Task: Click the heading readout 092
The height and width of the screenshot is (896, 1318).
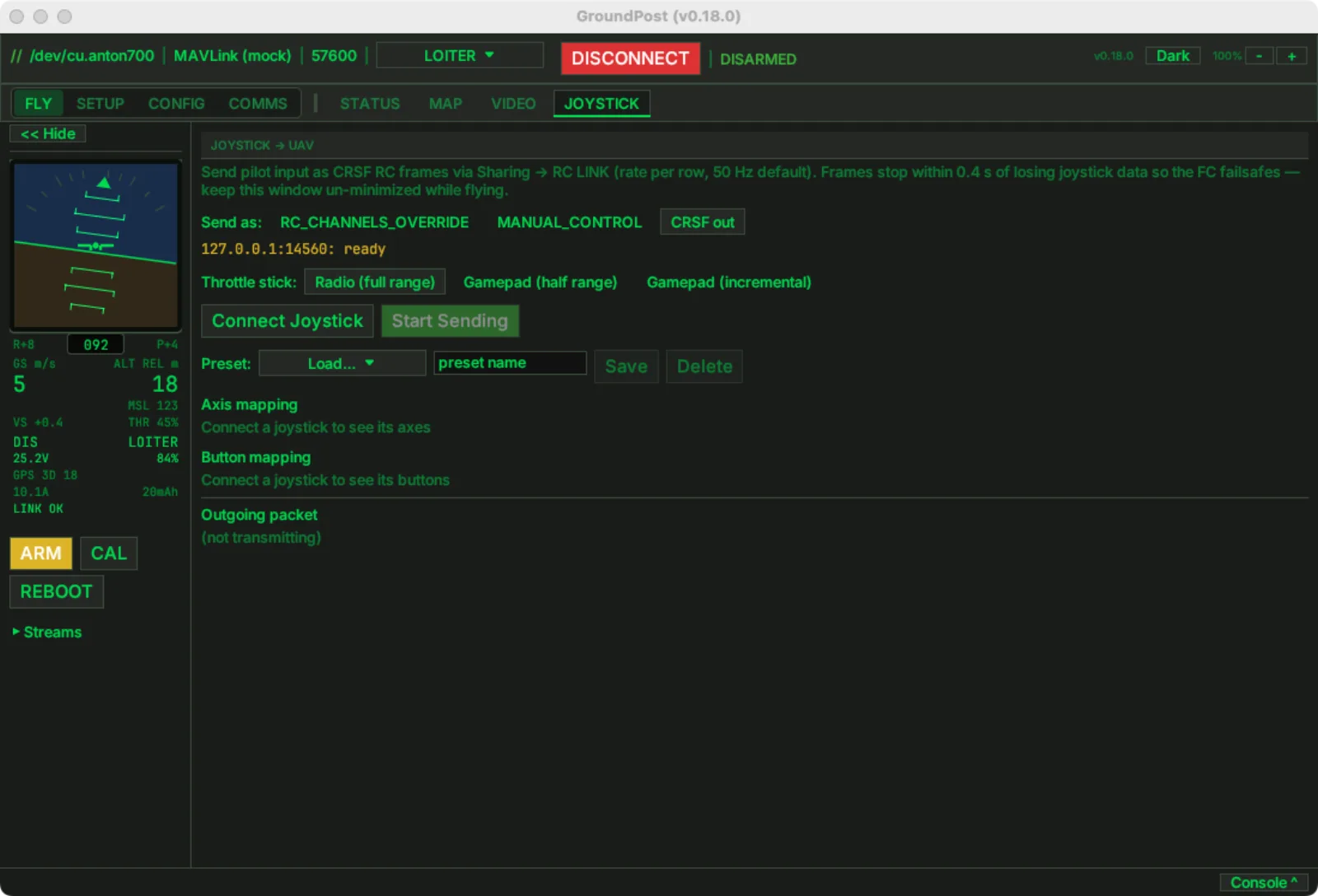Action: click(x=96, y=344)
